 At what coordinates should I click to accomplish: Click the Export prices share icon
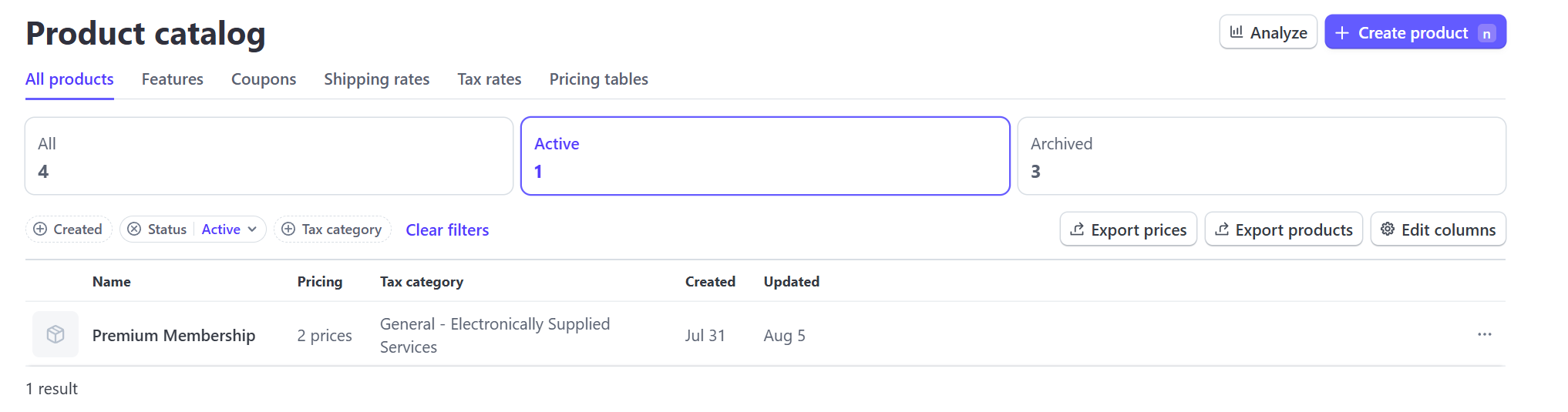tap(1078, 229)
